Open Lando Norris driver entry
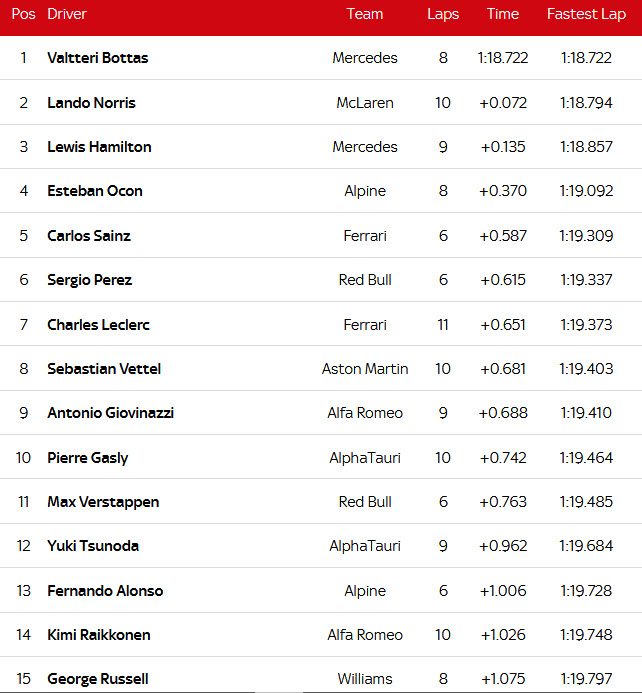Image resolution: width=642 pixels, height=693 pixels. click(91, 103)
